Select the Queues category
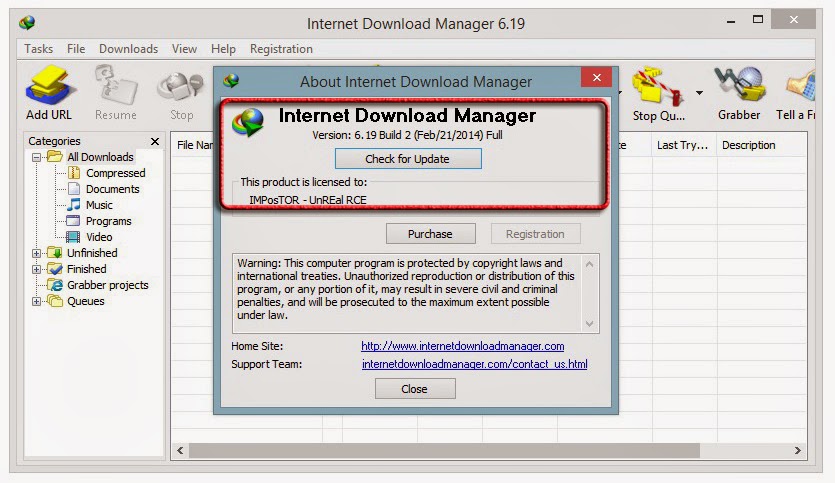835x483 pixels. point(85,301)
